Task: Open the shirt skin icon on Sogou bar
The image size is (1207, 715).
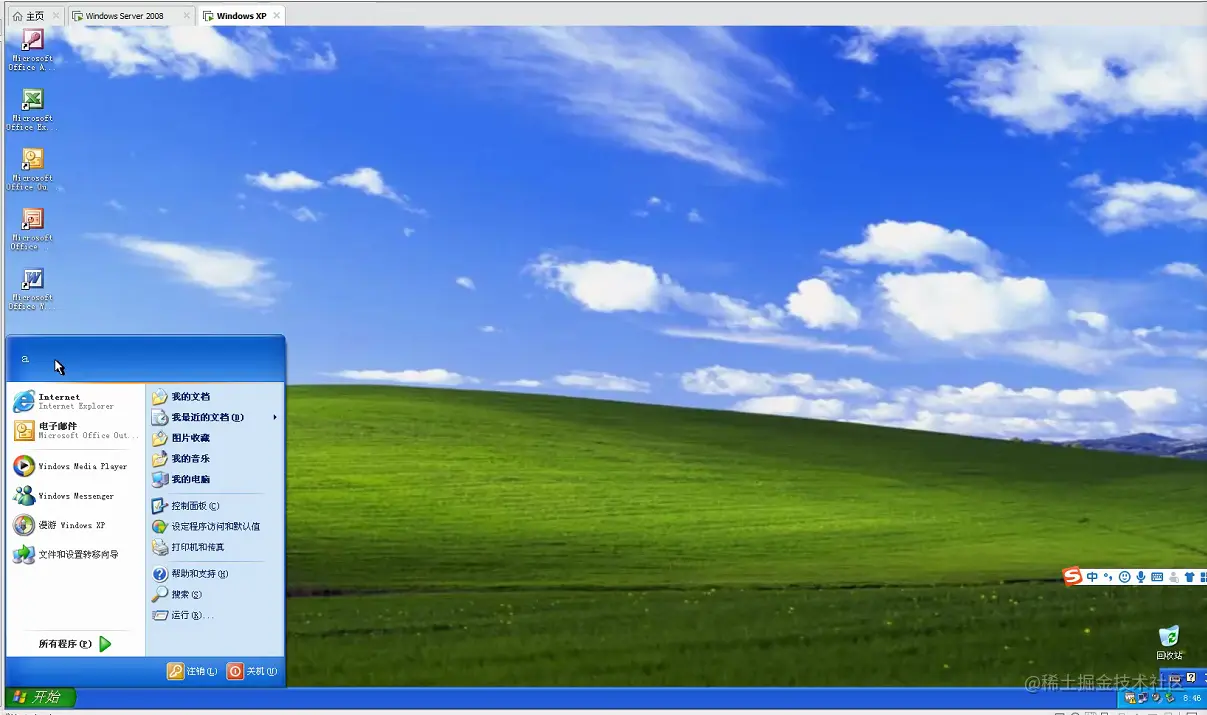Action: 1189,577
